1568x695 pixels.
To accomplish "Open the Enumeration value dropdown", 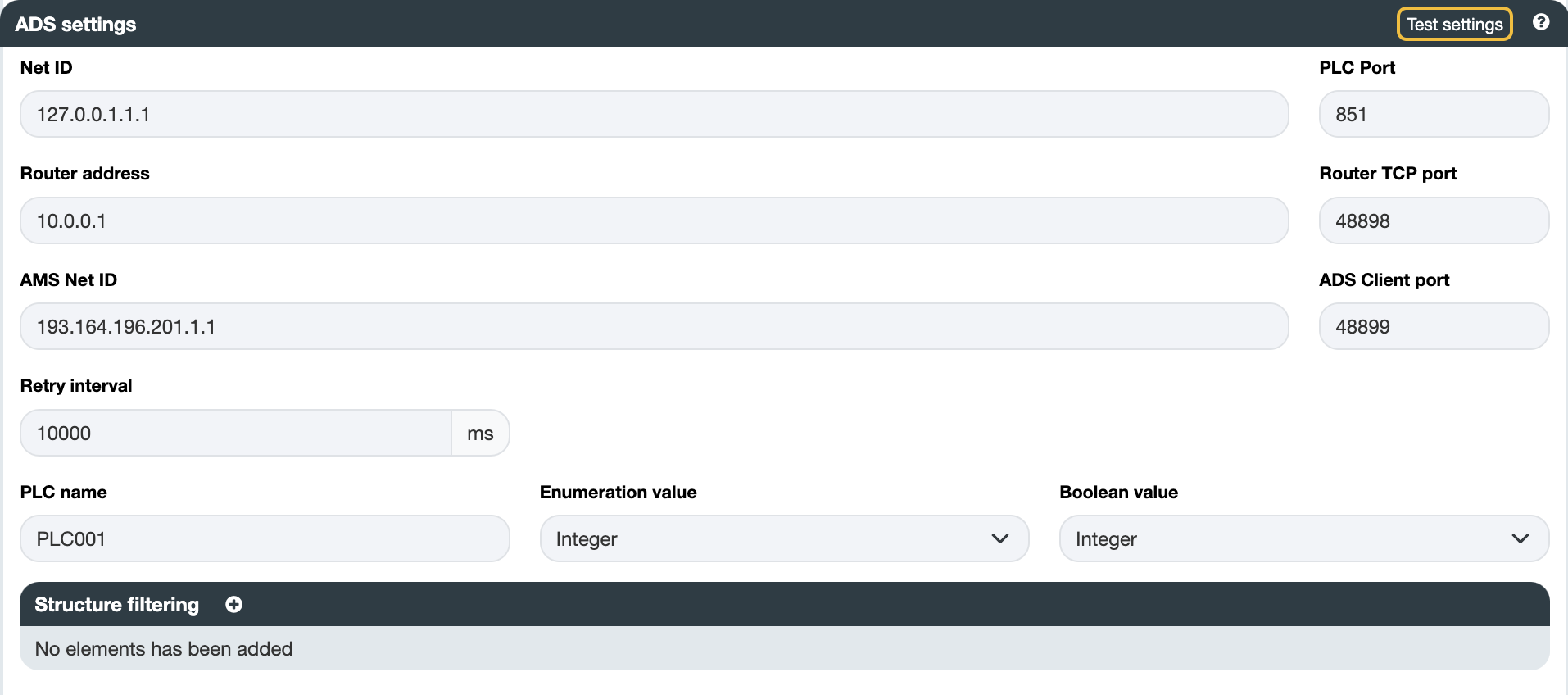I will pos(784,538).
